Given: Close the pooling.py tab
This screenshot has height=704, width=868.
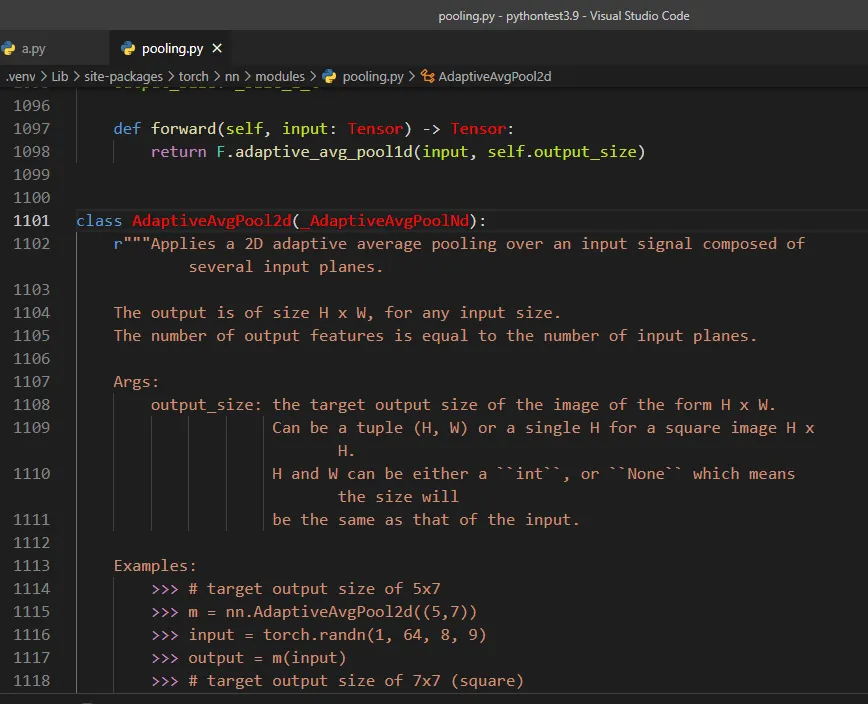Looking at the screenshot, I should click(217, 49).
